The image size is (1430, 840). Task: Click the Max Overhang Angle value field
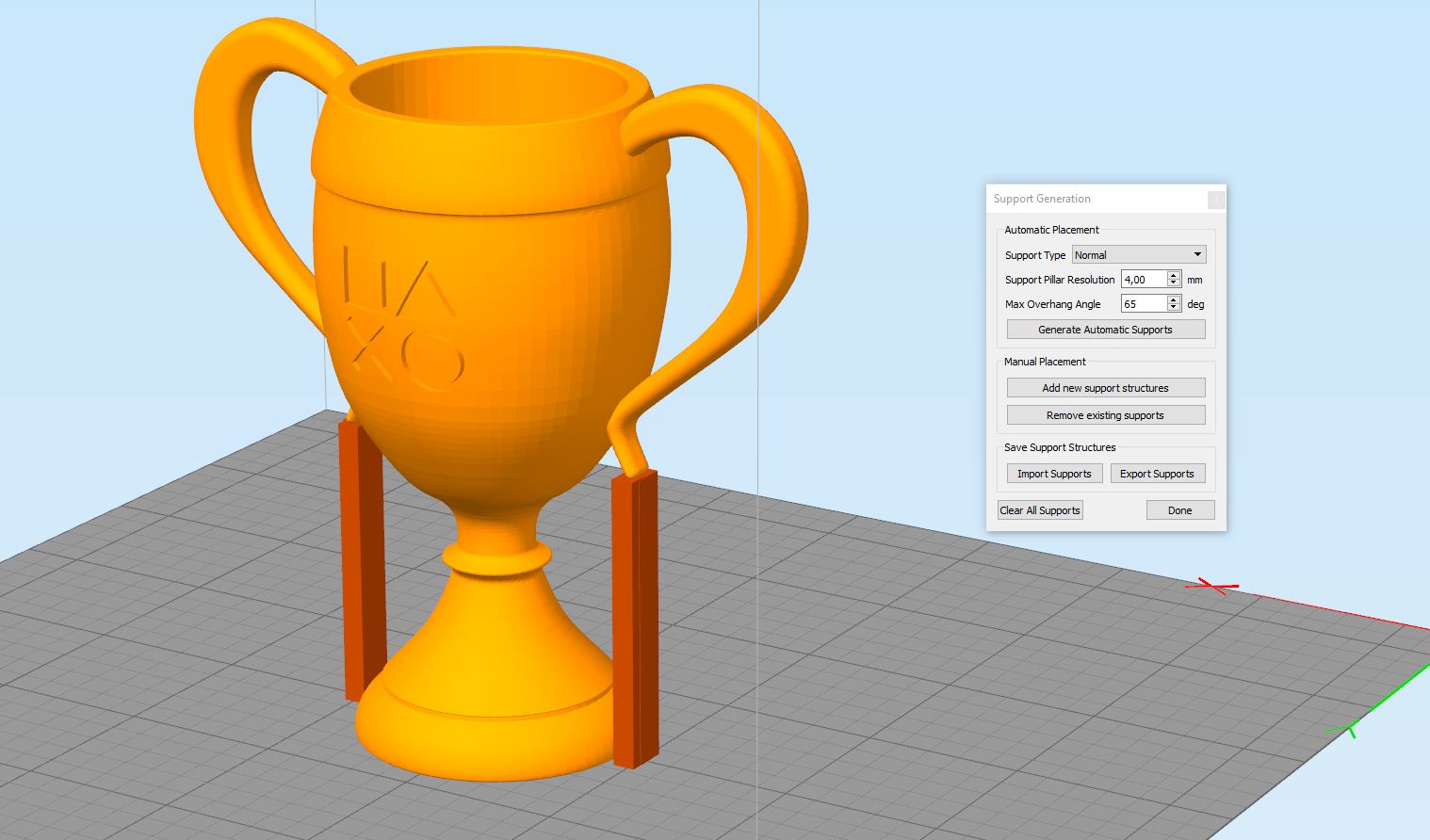[1144, 303]
